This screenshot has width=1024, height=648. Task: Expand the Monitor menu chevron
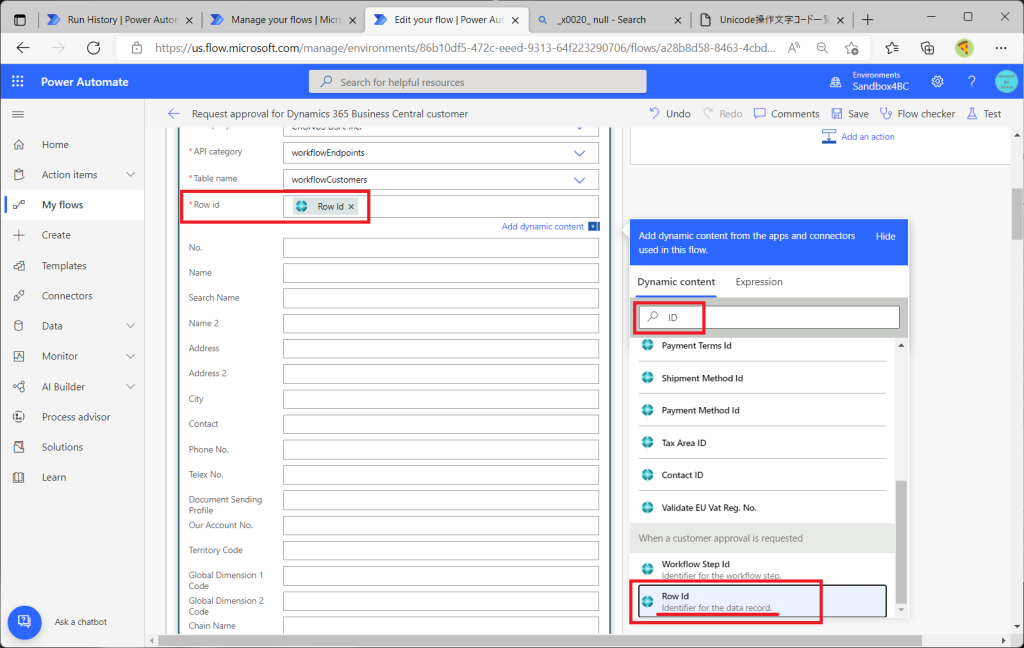[131, 356]
